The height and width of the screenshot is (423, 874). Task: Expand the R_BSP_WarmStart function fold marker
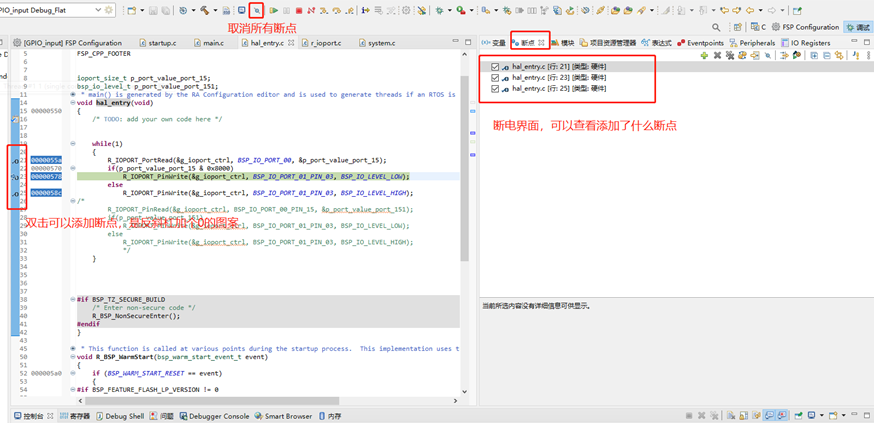tap(73, 357)
